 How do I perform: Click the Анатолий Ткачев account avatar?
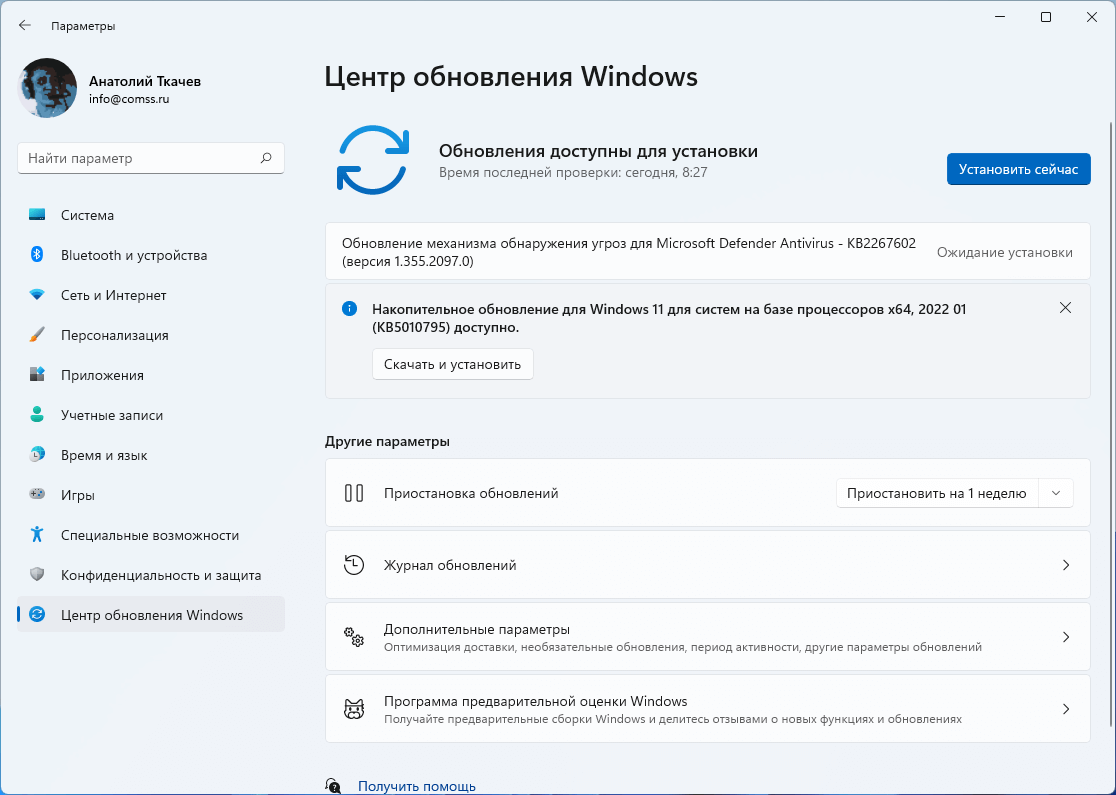(x=46, y=88)
